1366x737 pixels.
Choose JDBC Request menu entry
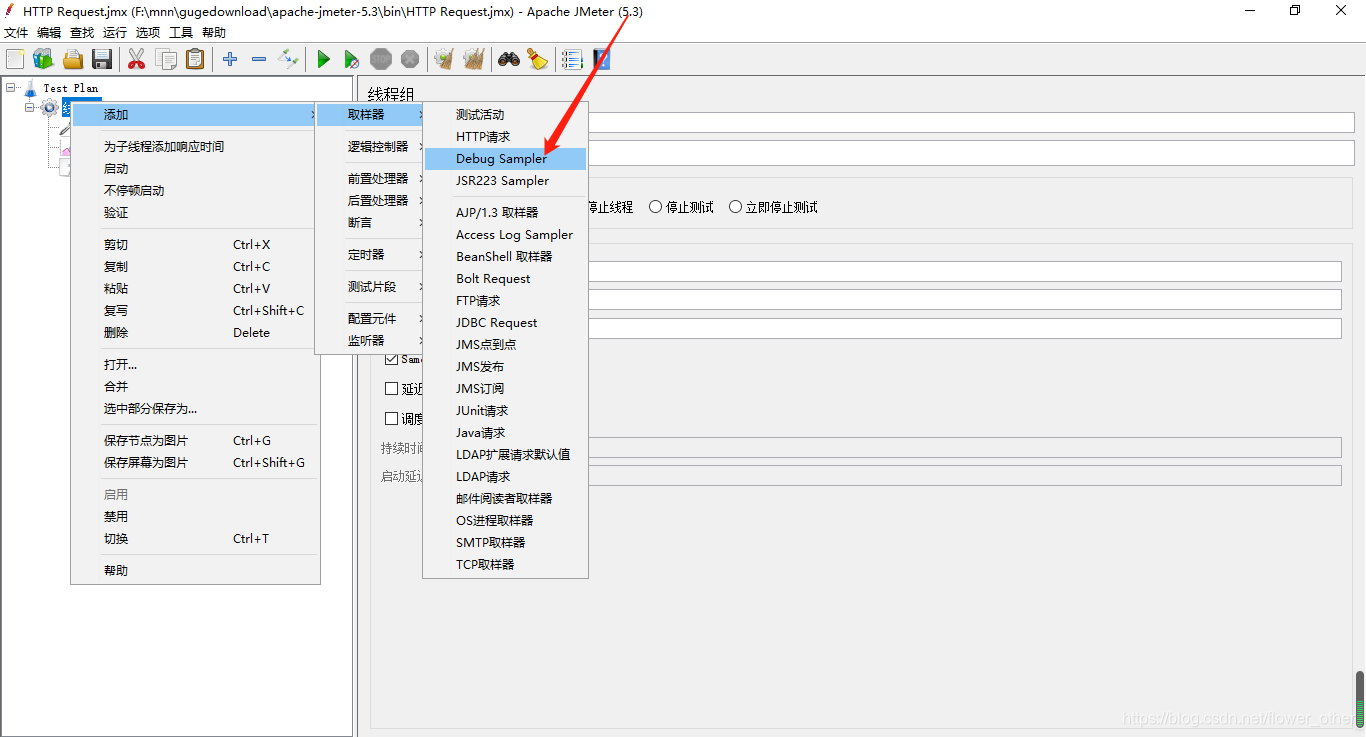pyautogui.click(x=506, y=323)
